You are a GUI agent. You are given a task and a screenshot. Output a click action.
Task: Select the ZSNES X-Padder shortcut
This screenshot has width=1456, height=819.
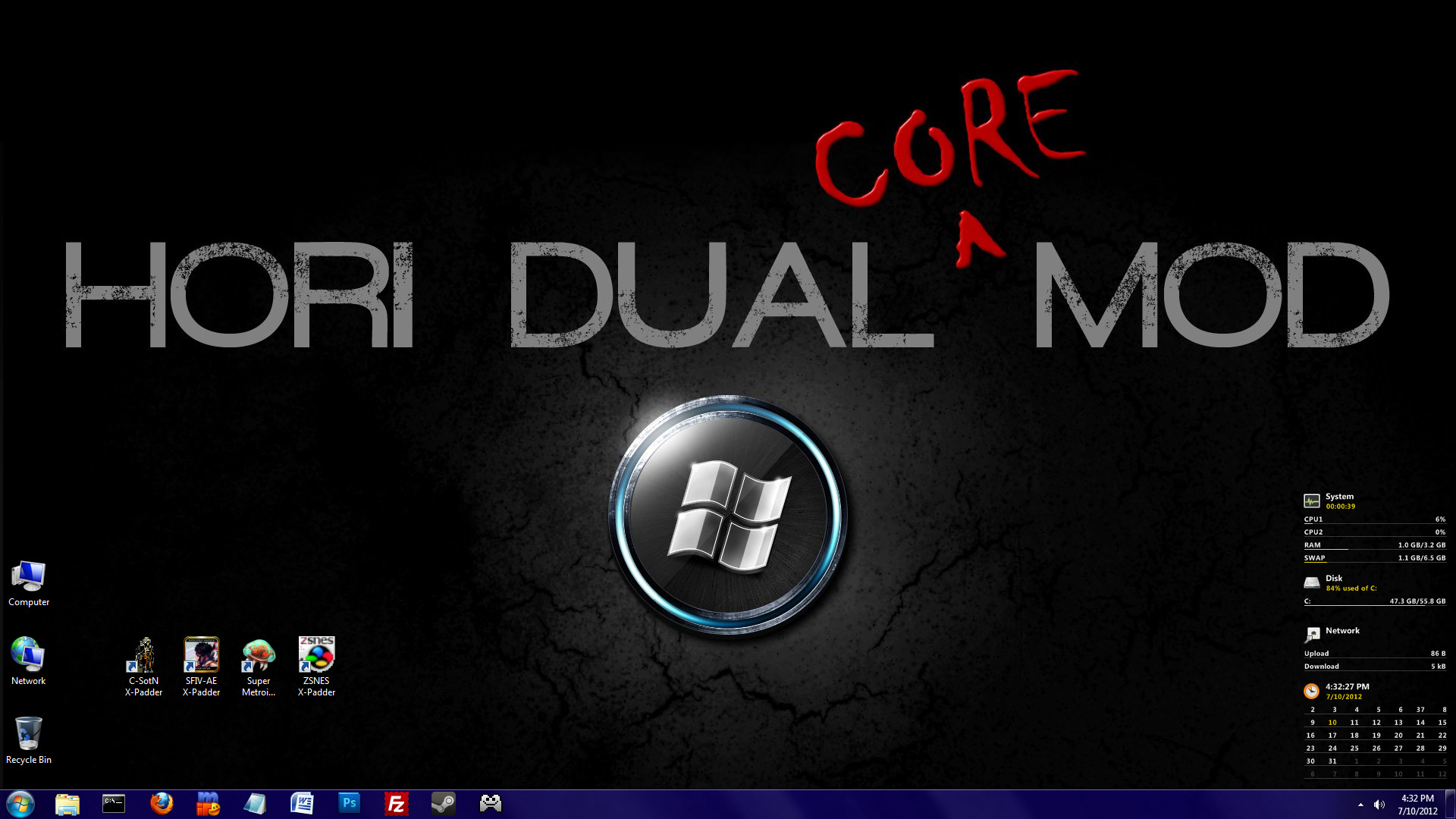pyautogui.click(x=316, y=667)
